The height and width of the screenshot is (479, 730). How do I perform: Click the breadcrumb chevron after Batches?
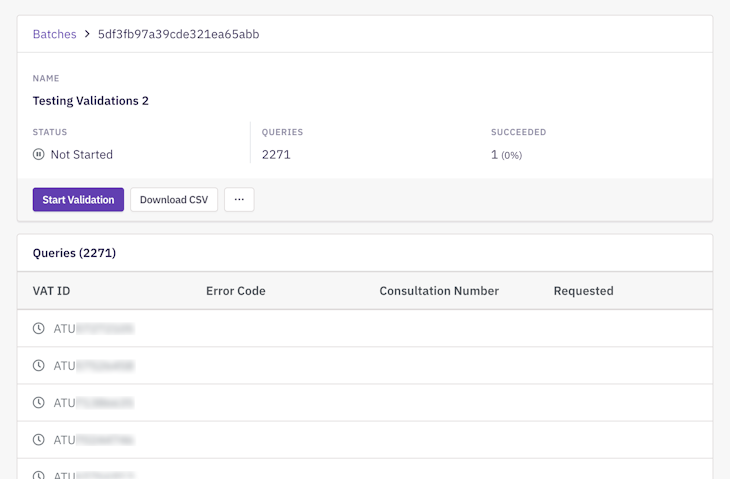(x=87, y=34)
